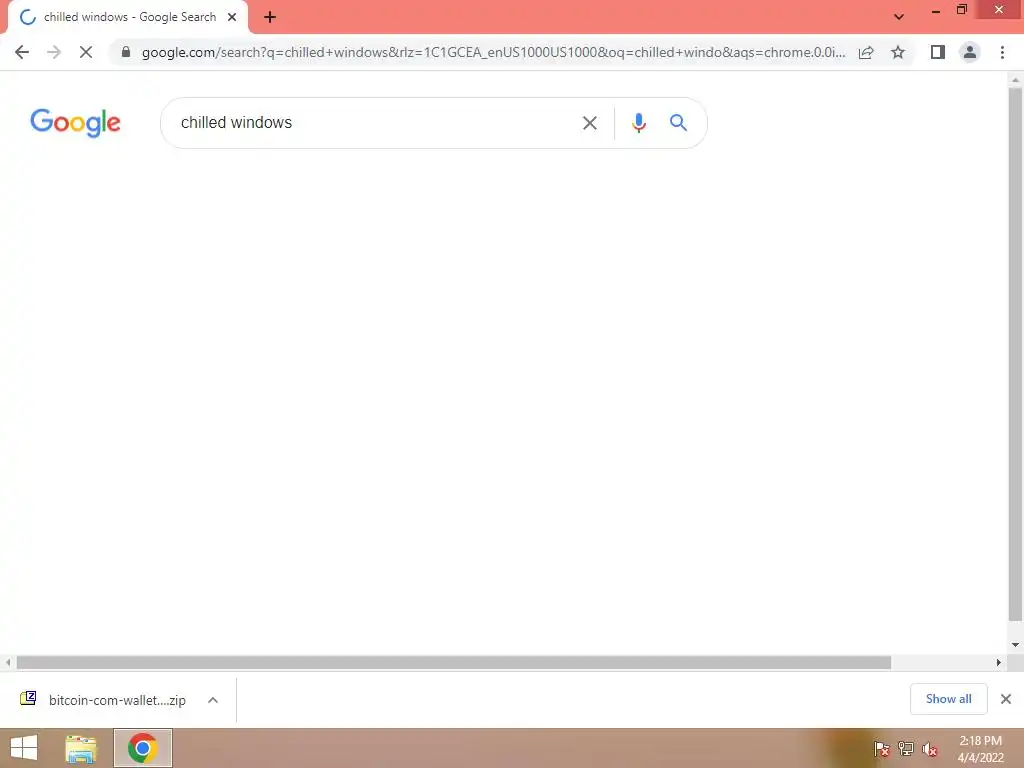
Task: Close the downloads bar
Action: pyautogui.click(x=1006, y=699)
